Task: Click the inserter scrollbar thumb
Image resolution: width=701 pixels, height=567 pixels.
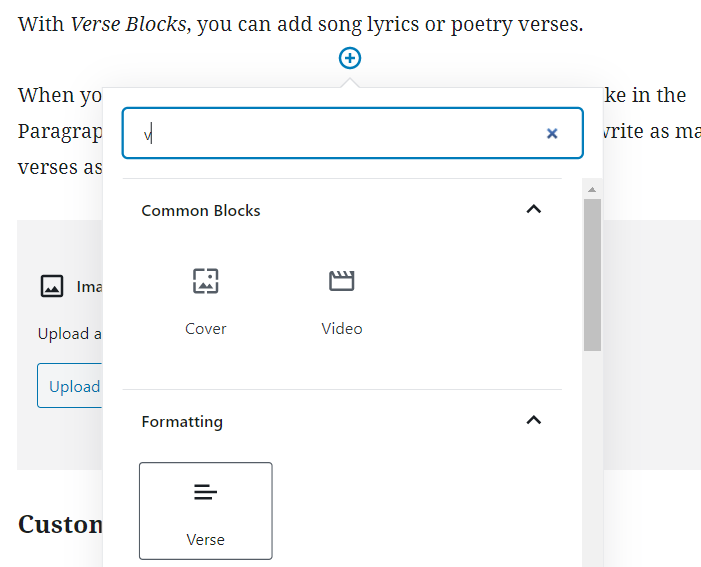Action: (592, 275)
